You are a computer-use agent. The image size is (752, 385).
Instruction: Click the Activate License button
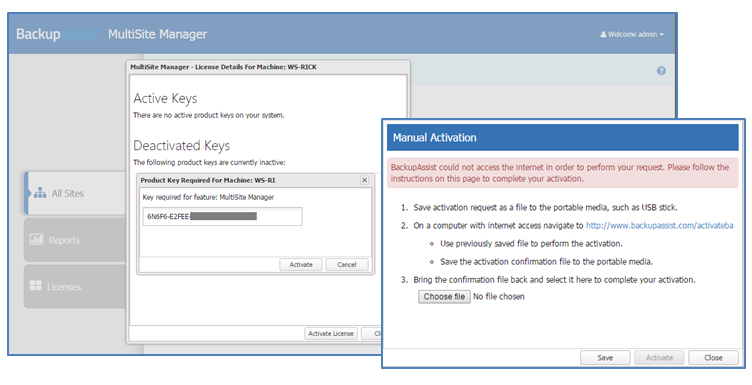coord(331,334)
